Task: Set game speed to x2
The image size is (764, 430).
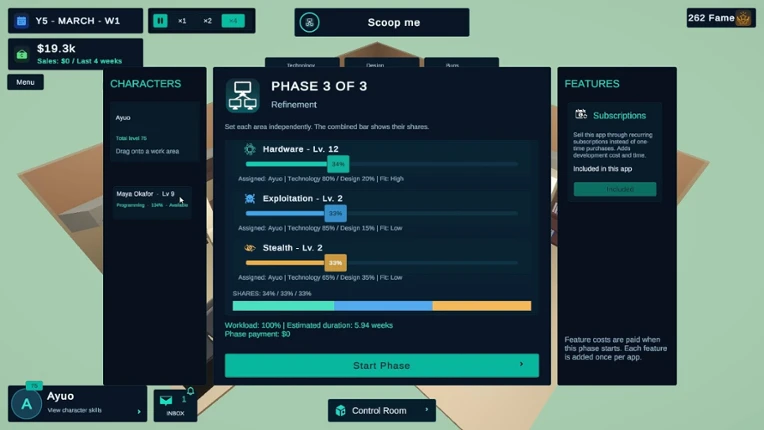Action: tap(208, 21)
